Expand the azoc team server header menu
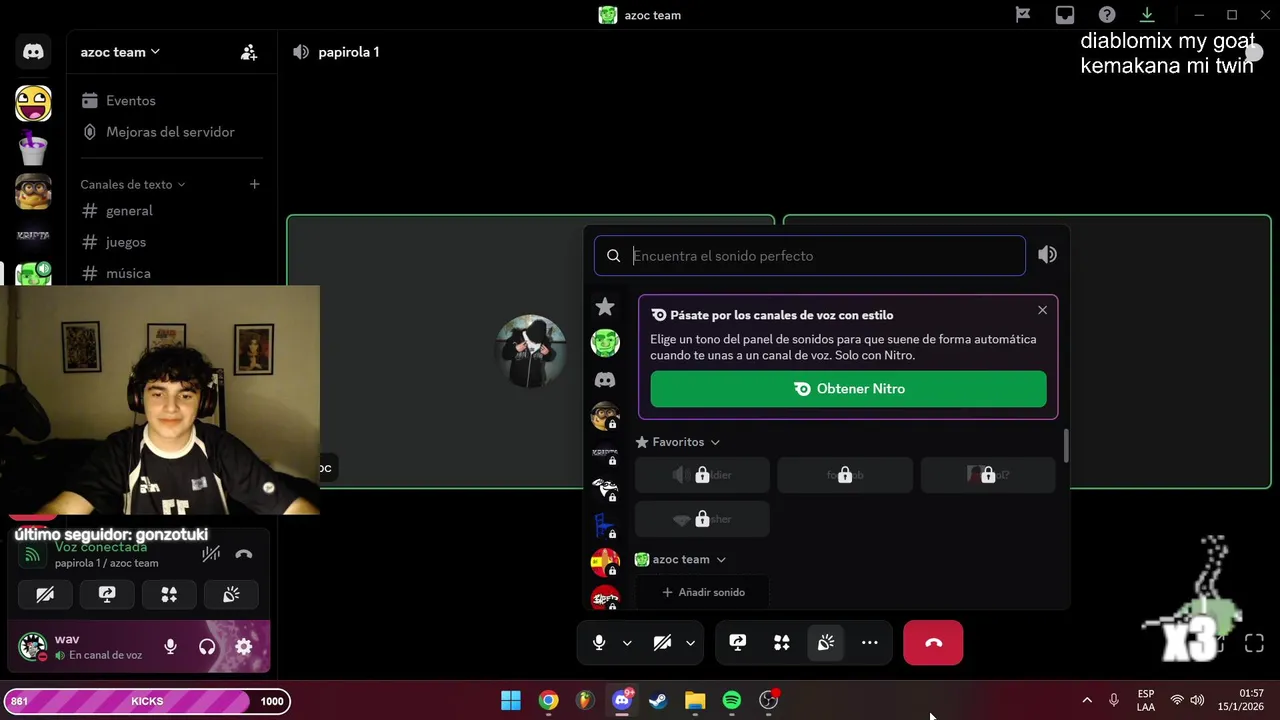The image size is (1280, 720). click(x=120, y=52)
